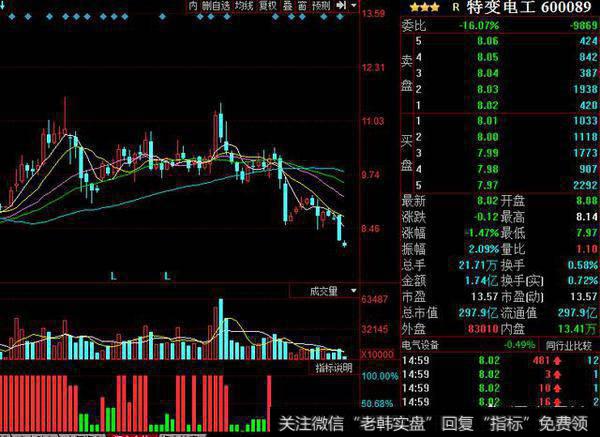600x437 pixels.
Task: Select buy level 2 price 8.00
Action: point(488,137)
